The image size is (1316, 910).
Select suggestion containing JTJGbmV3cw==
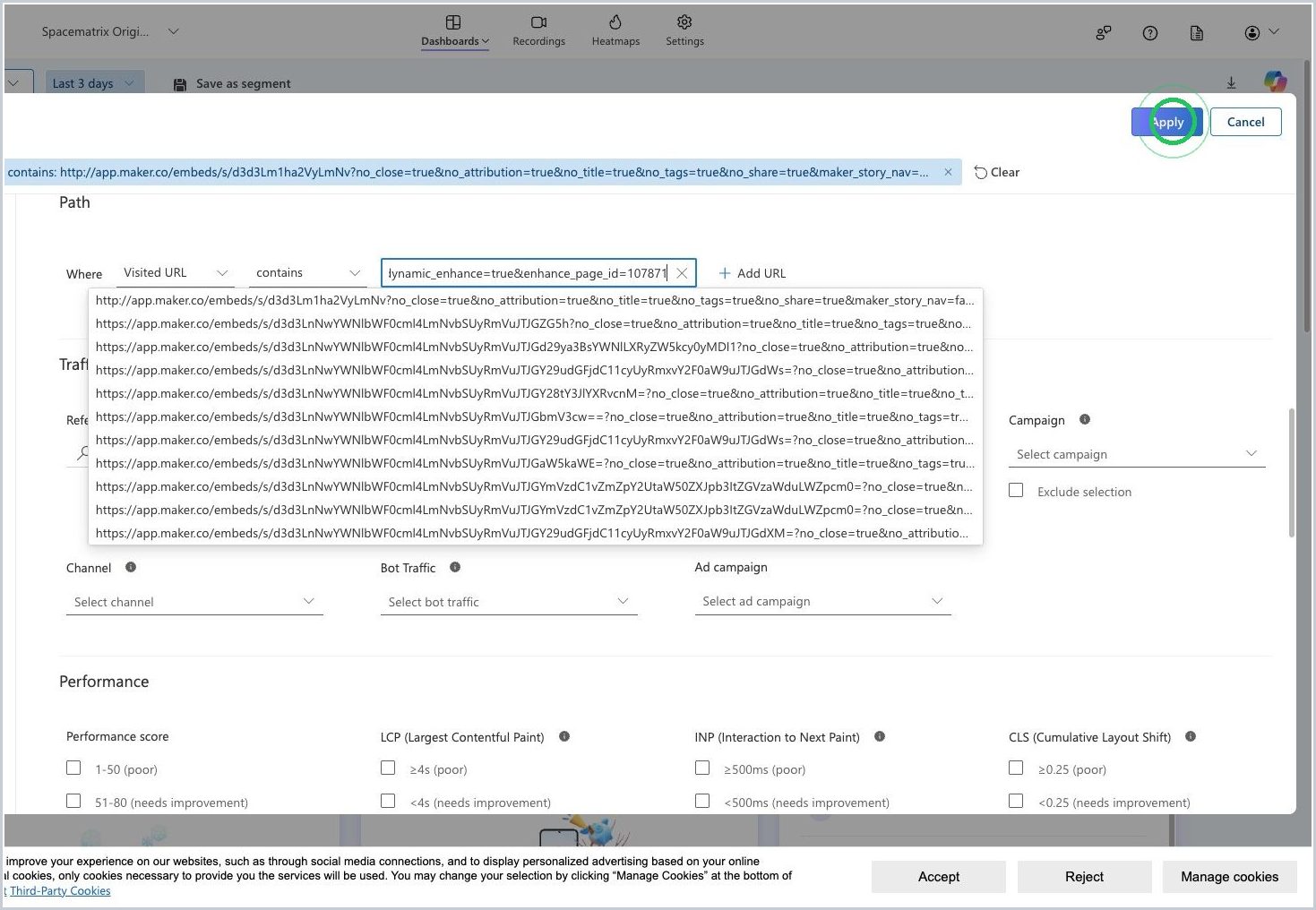535,416
